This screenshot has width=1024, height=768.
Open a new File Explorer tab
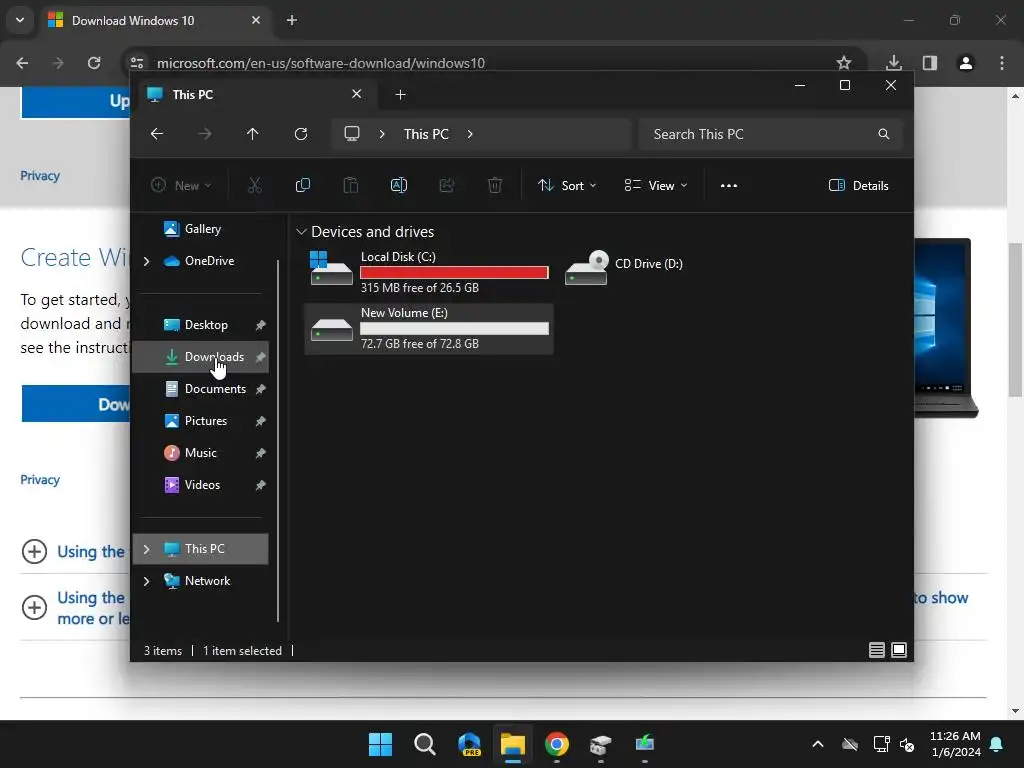point(400,95)
